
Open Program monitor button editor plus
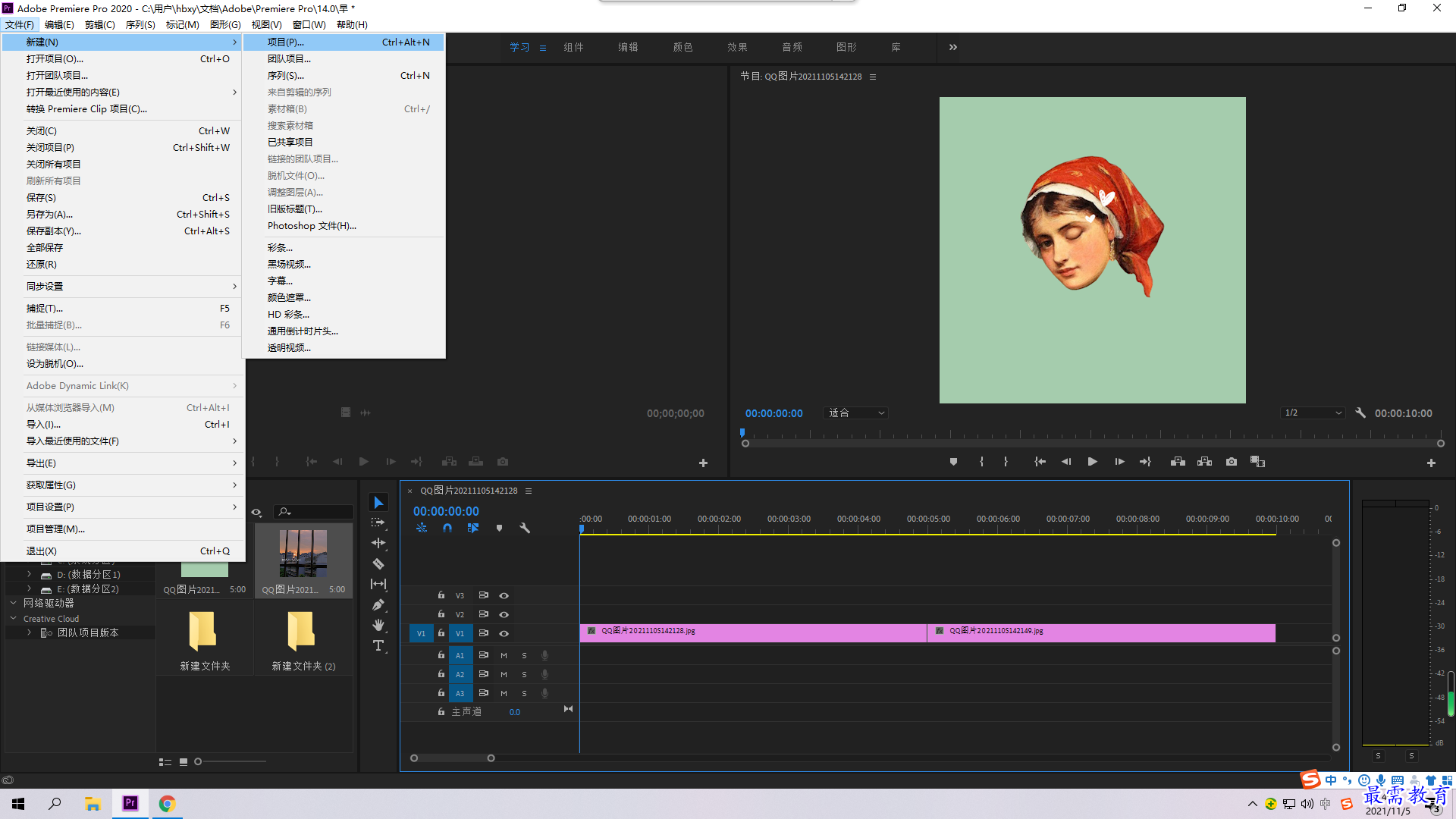click(1431, 463)
